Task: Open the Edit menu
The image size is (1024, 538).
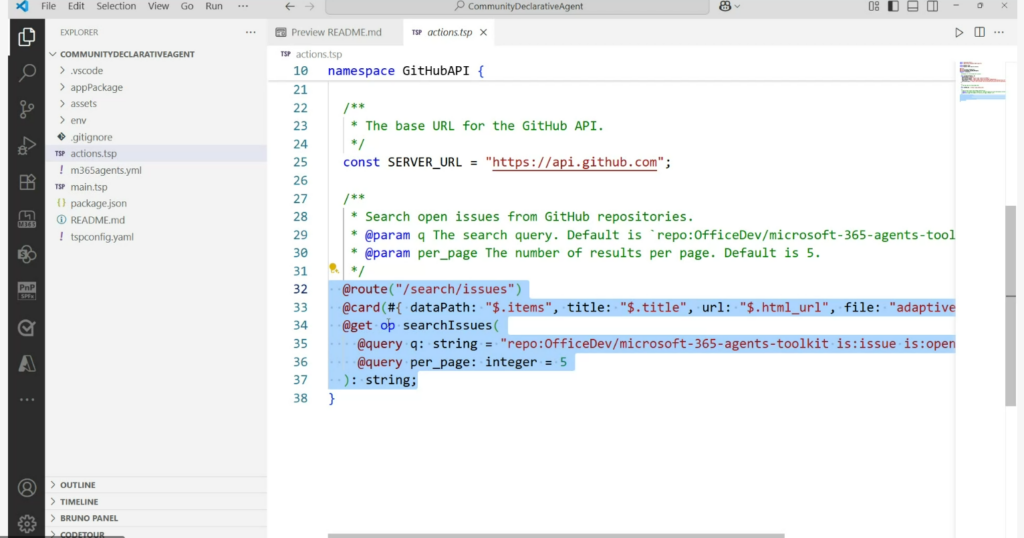Action: pos(76,7)
